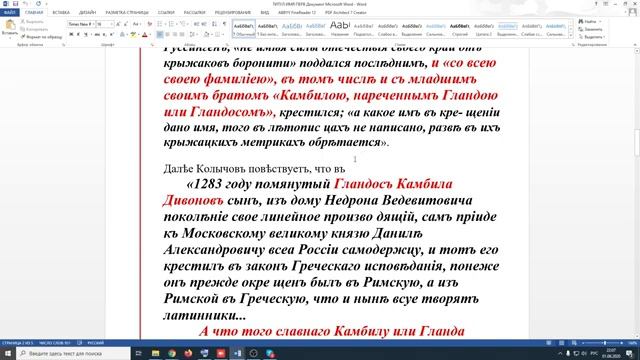640x360 pixels.
Task: Click the Windows Start button
Action: tap(8, 353)
